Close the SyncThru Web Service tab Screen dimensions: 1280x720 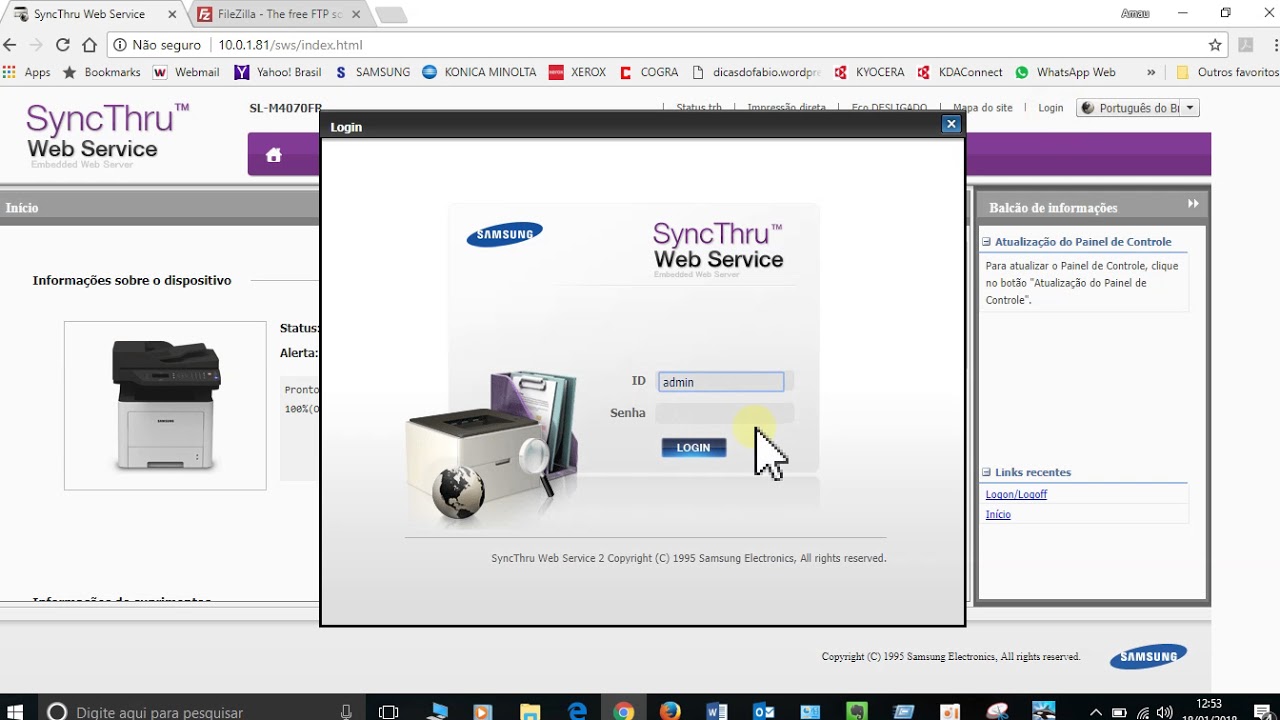coord(172,14)
